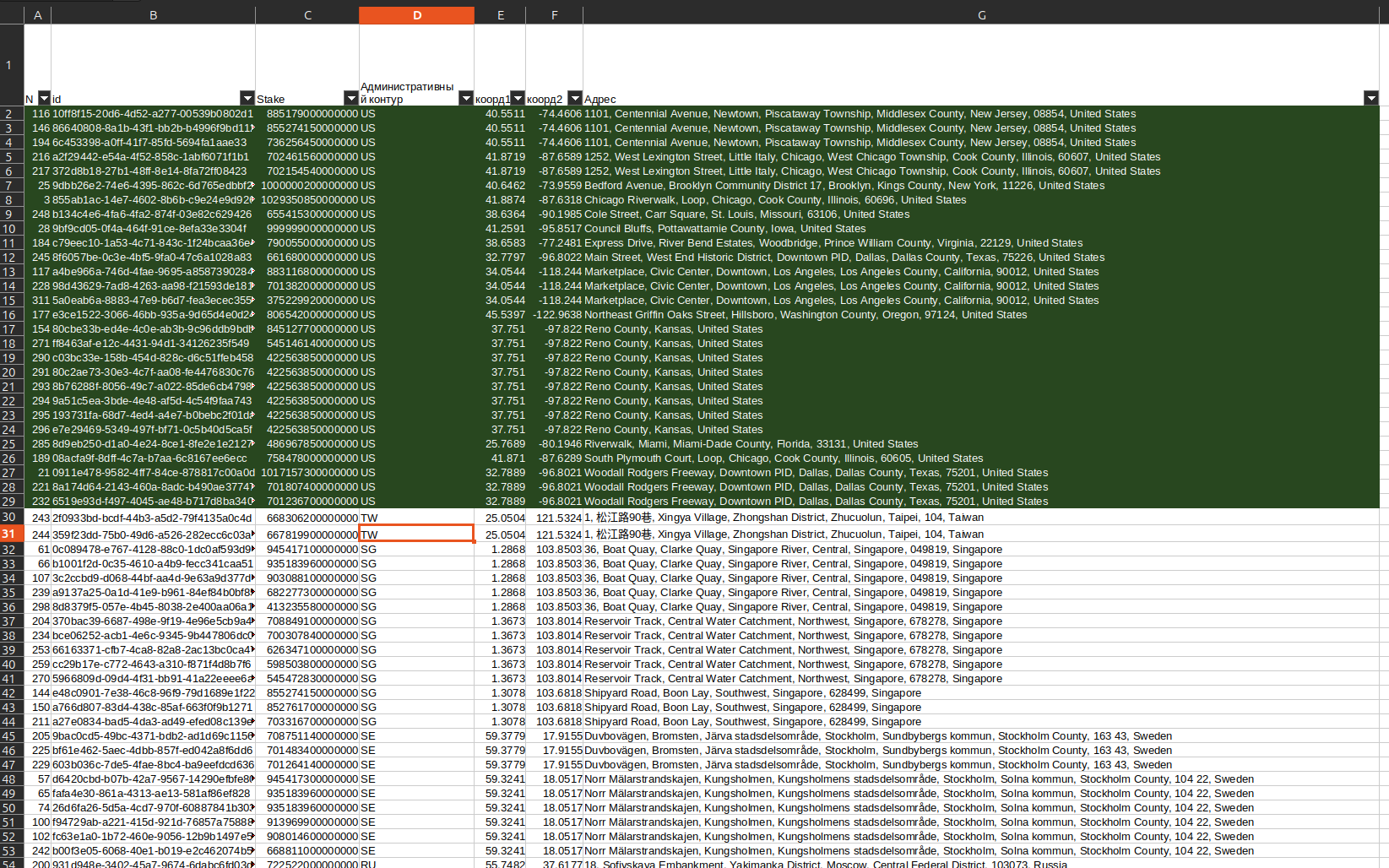Click коорд1 value 40.6462
This screenshot has height=868, width=1389.
[500, 185]
